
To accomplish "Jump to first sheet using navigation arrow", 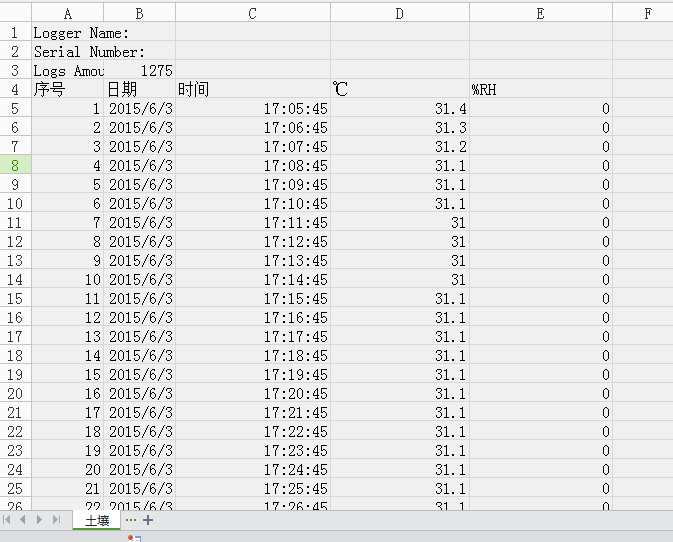I will (x=9, y=520).
